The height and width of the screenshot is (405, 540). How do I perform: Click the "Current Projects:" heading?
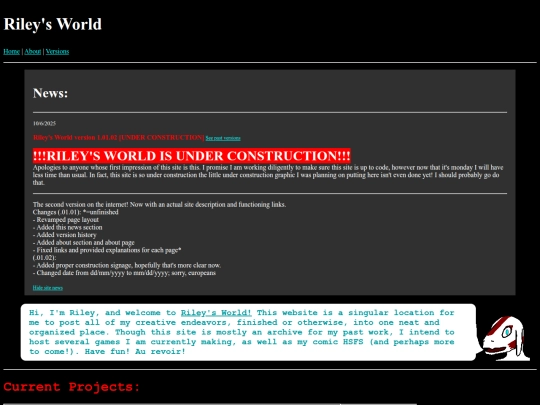click(72, 387)
